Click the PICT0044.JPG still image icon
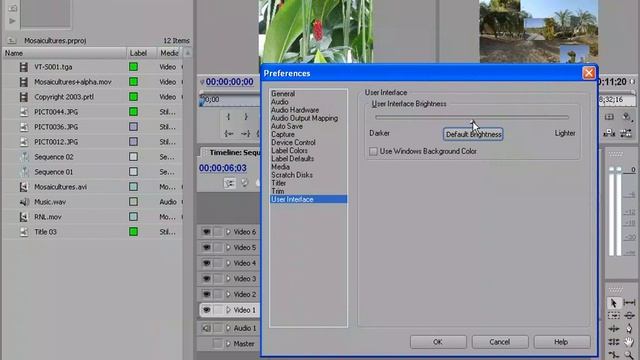 click(x=24, y=112)
